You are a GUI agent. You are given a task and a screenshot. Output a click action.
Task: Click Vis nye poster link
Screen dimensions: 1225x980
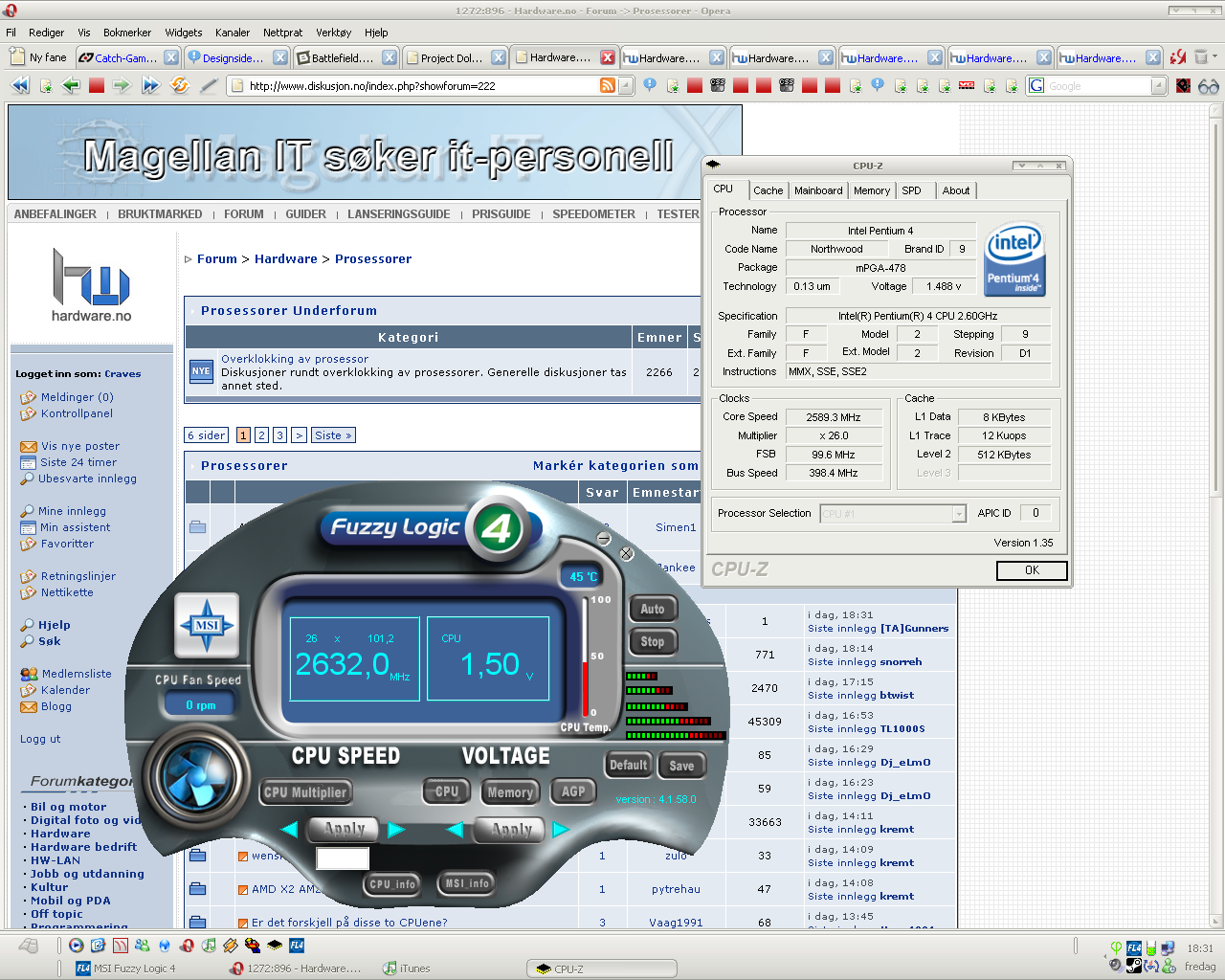[x=80, y=446]
